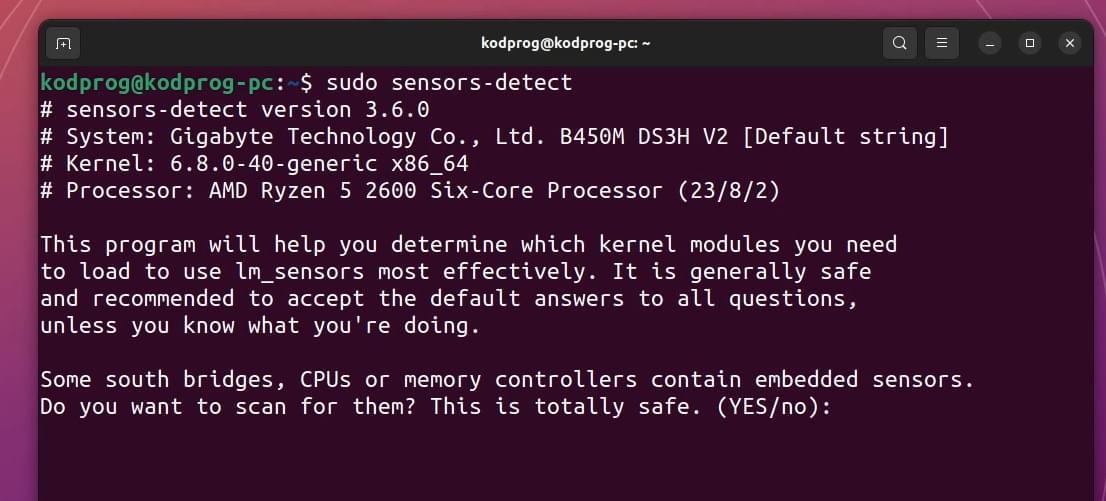
Task: Open a new terminal tab
Action: point(63,44)
